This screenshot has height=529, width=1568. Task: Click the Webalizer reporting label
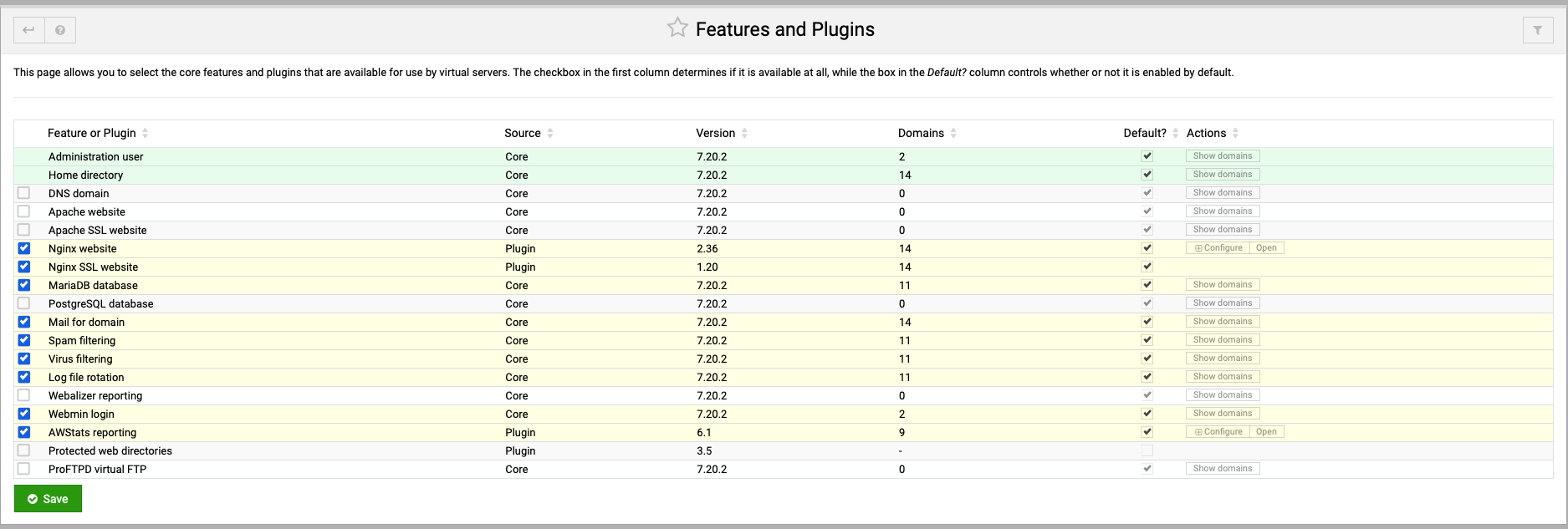coord(95,395)
